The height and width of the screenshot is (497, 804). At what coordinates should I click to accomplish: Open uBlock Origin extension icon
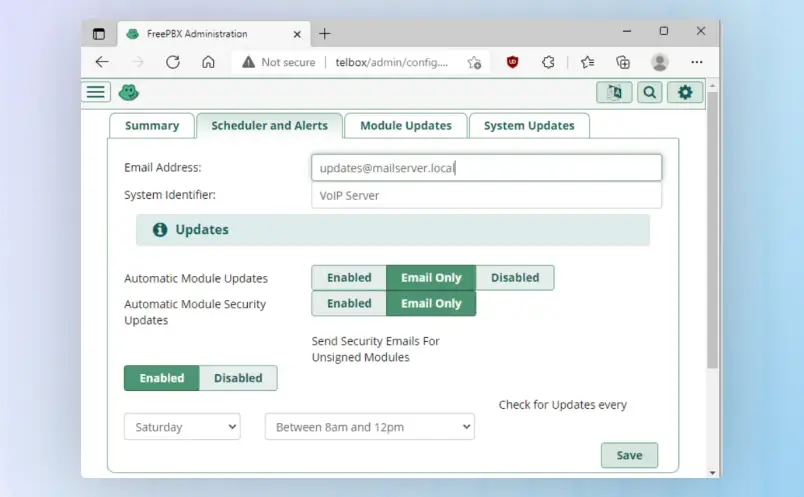coord(513,62)
